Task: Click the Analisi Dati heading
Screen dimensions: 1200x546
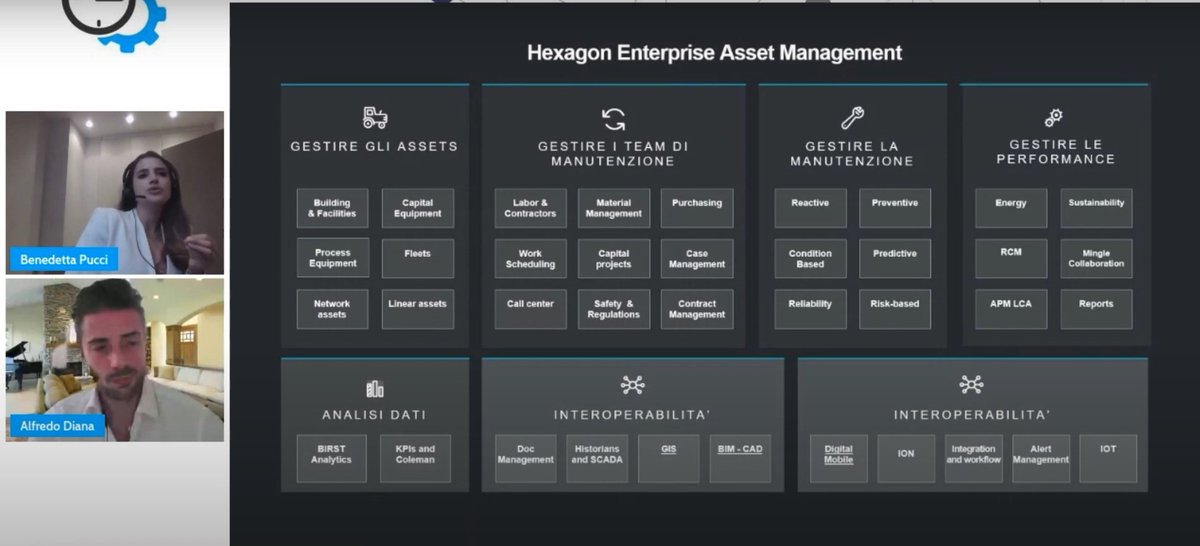Action: click(374, 415)
